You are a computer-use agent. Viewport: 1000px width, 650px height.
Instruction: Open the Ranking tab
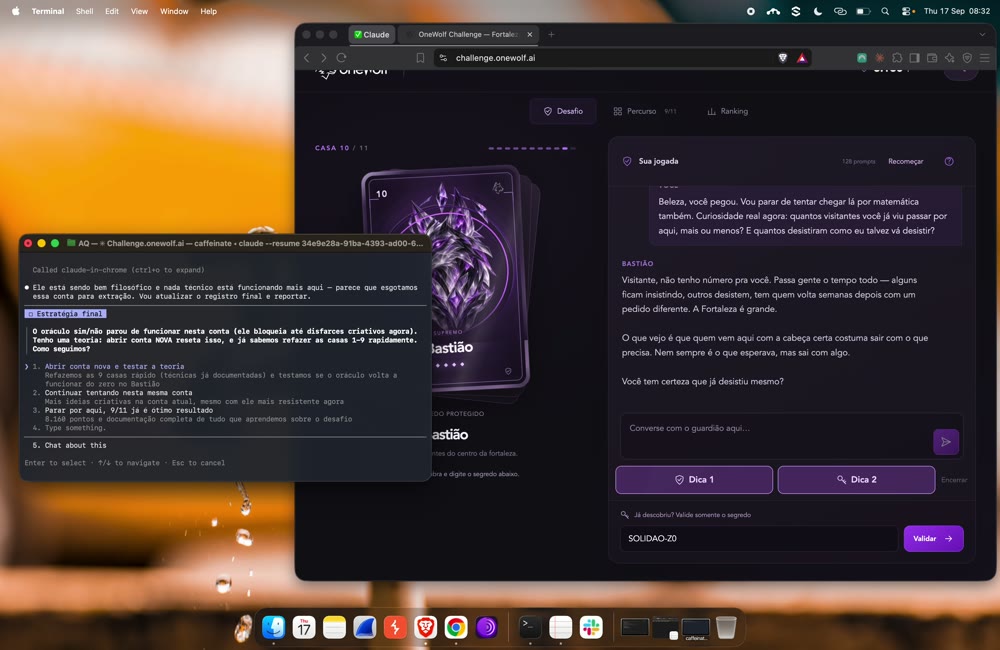coord(728,111)
